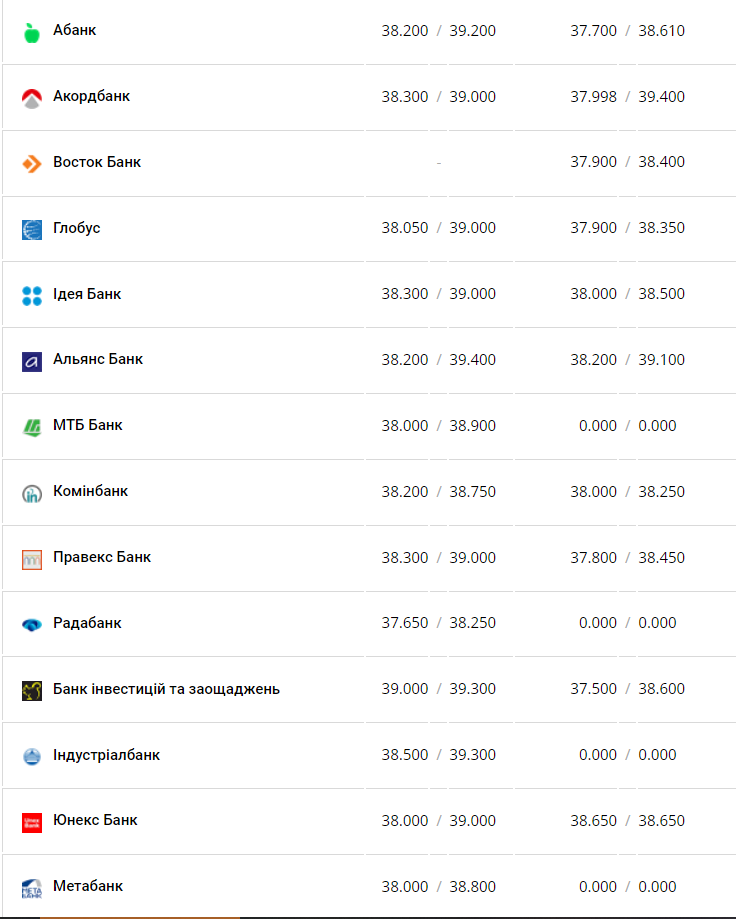Open the Альянс Банк name link

tap(98, 358)
